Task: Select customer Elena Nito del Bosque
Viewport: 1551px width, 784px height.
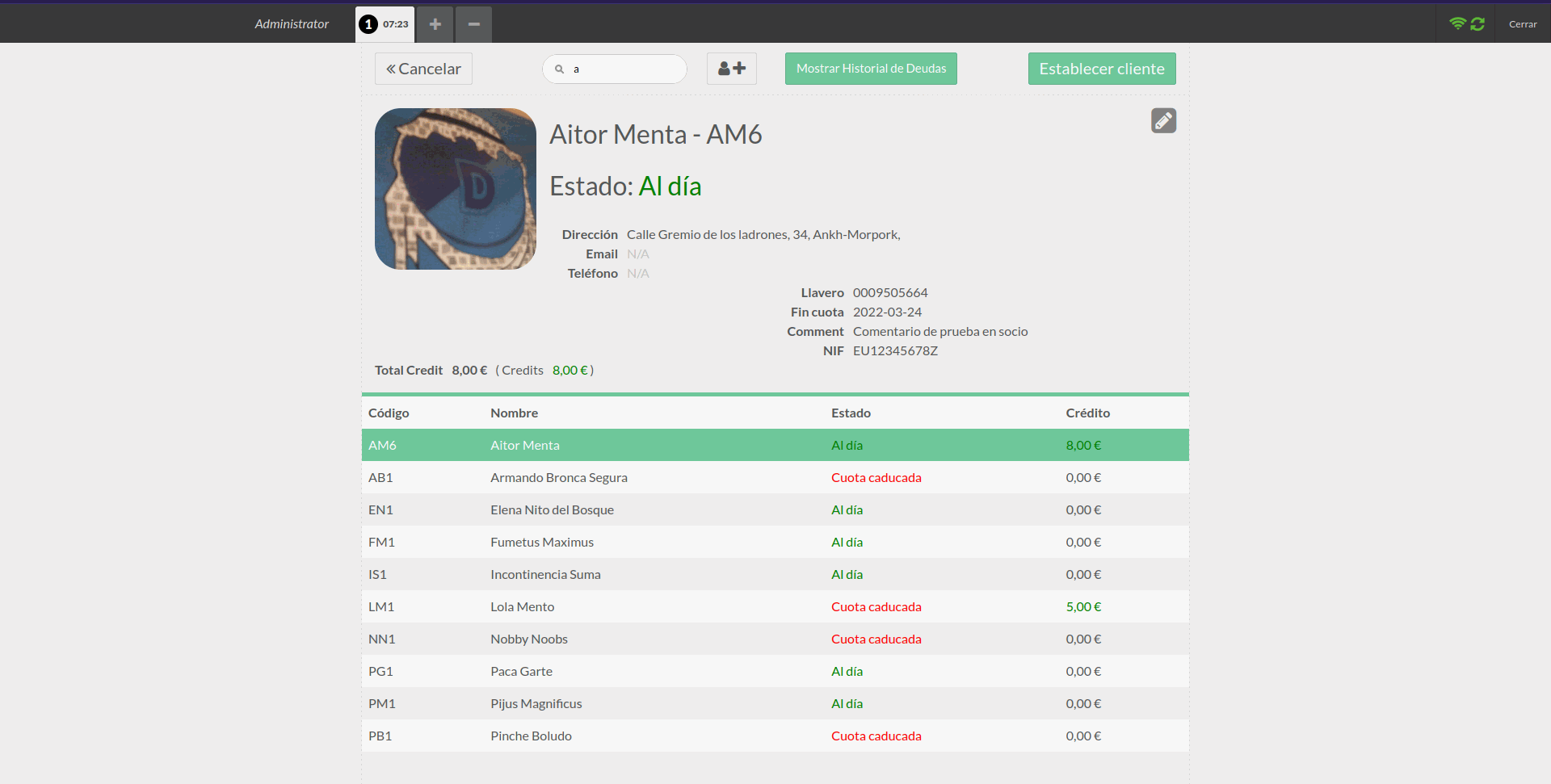Action: [x=775, y=509]
